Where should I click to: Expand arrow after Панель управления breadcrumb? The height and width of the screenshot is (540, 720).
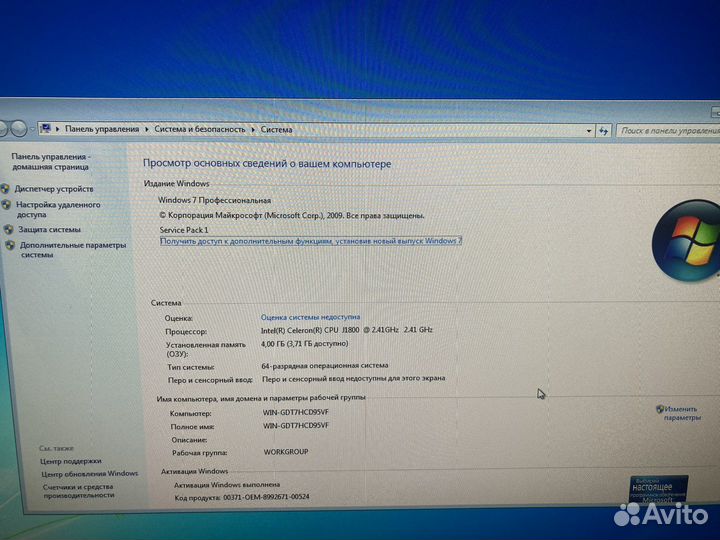(146, 129)
